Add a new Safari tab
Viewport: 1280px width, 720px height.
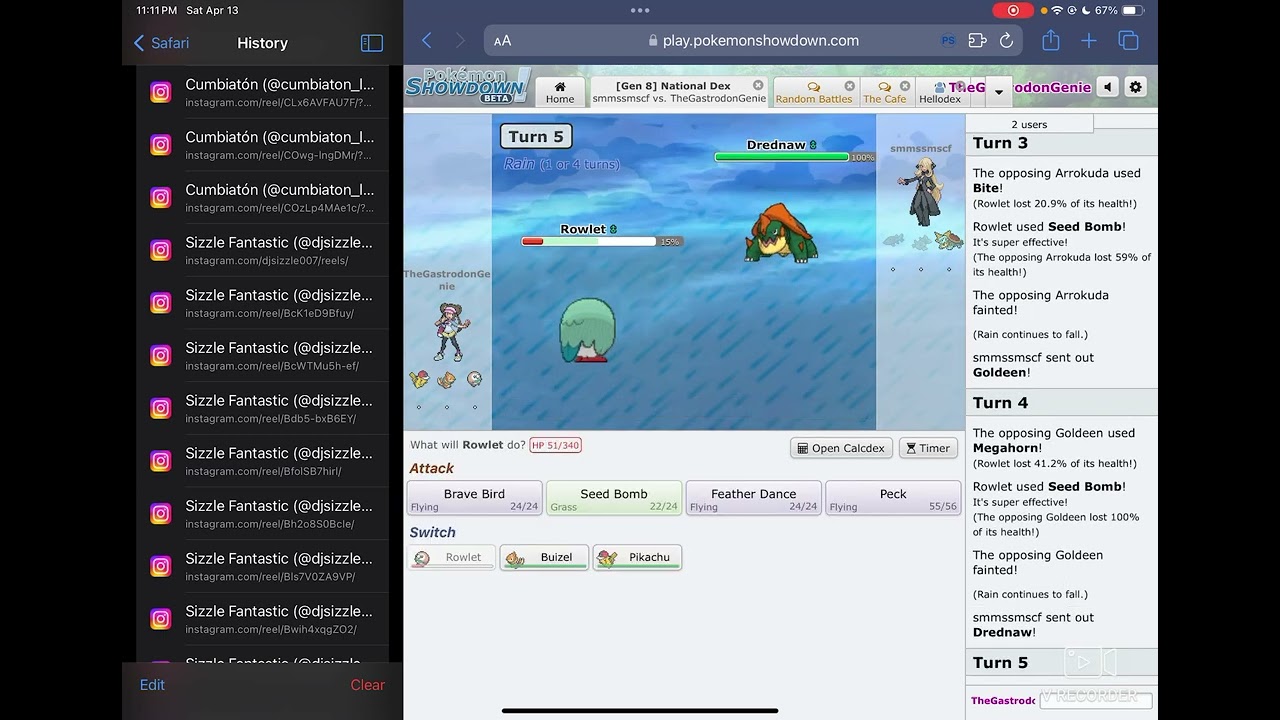pos(1089,41)
